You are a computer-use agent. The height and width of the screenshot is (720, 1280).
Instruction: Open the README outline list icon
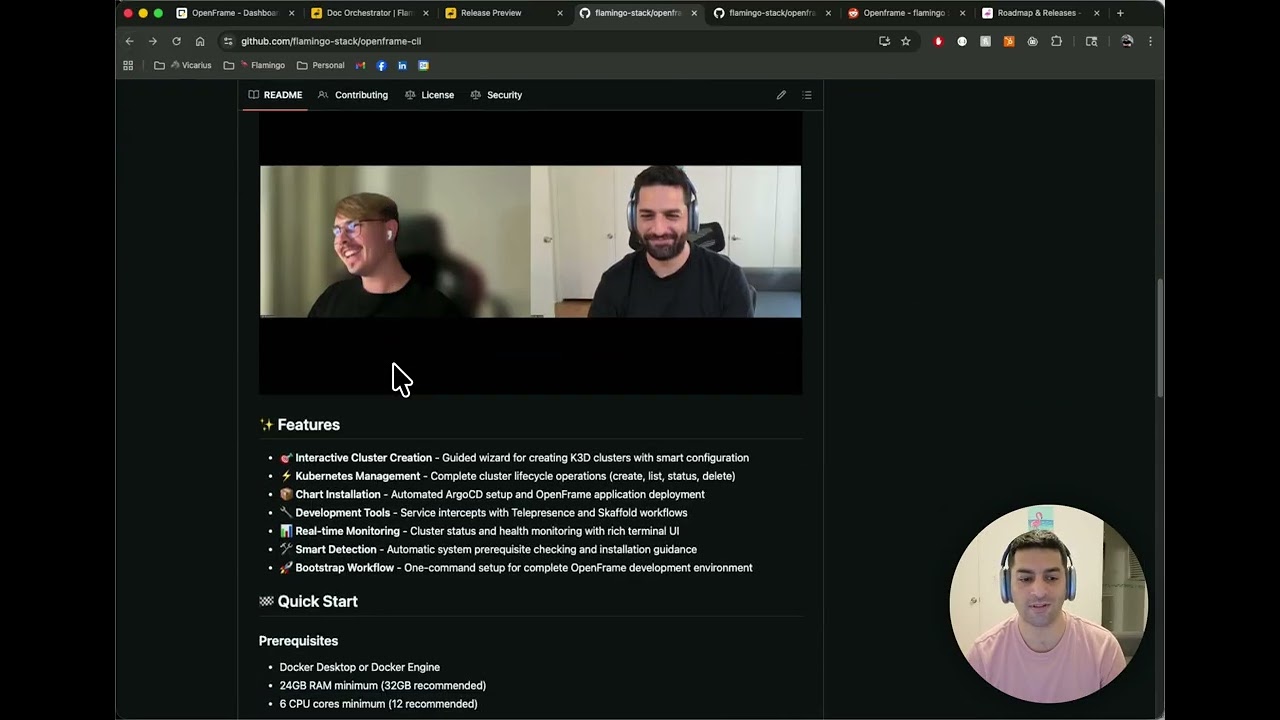pyautogui.click(x=807, y=95)
